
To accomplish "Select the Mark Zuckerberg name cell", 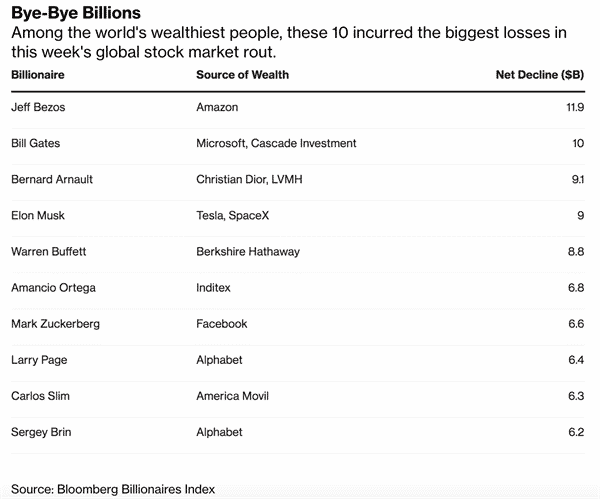I will coord(55,324).
